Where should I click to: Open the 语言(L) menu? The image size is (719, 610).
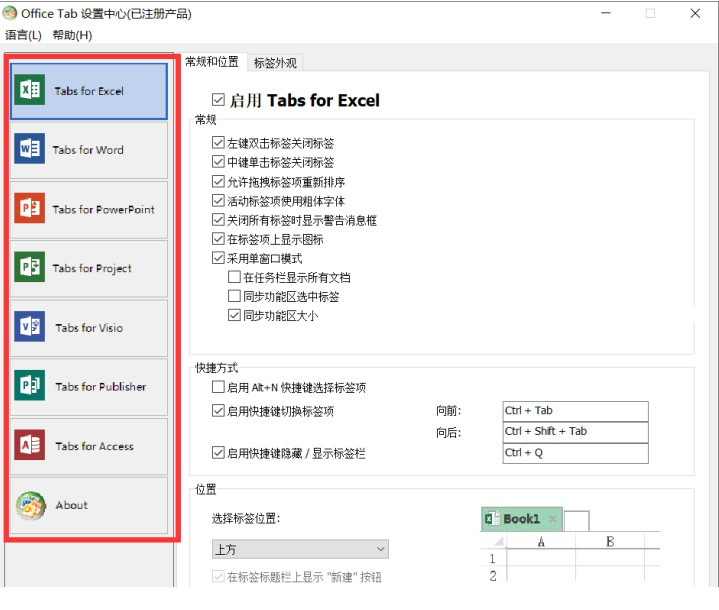pos(23,35)
